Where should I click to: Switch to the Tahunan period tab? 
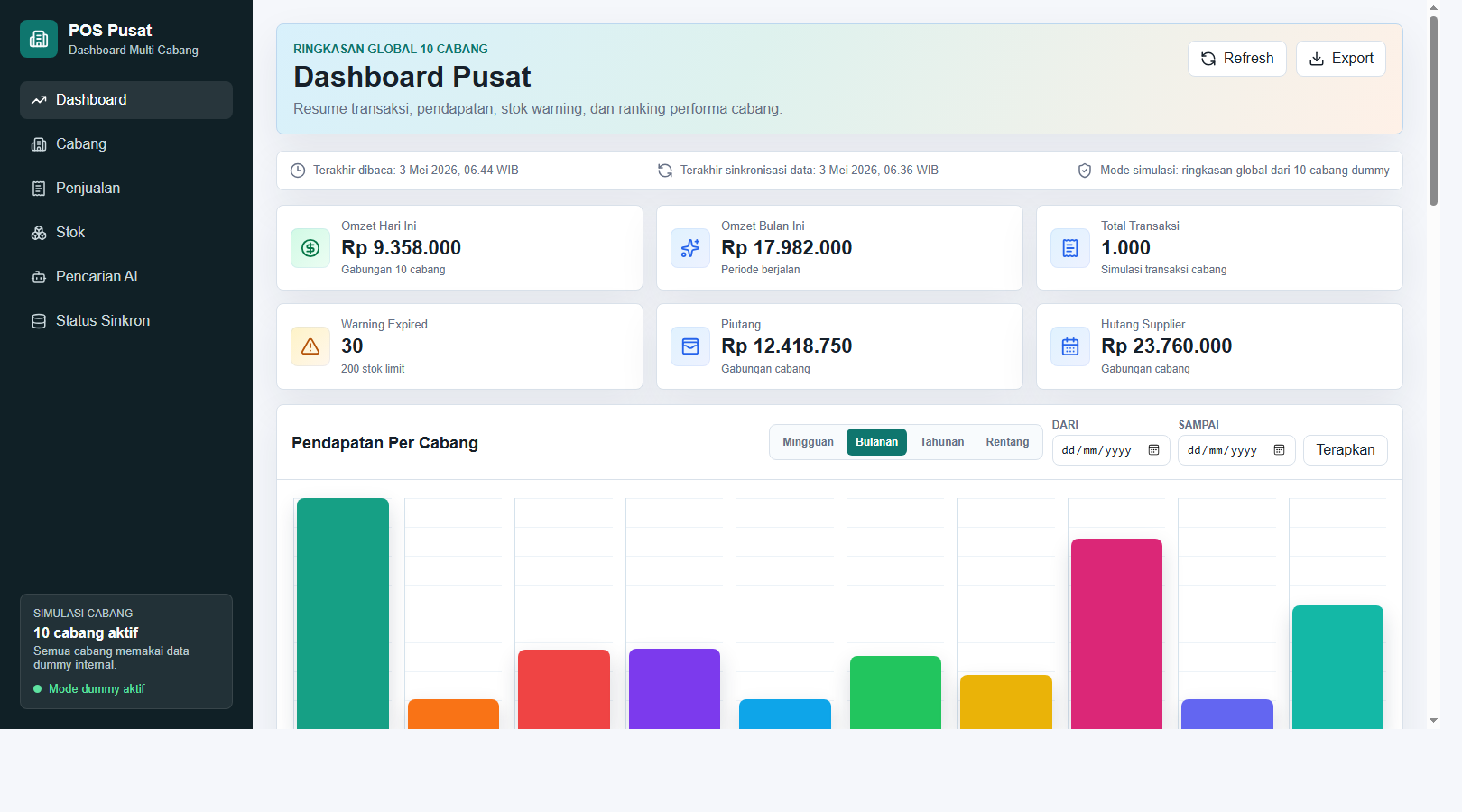tap(942, 442)
